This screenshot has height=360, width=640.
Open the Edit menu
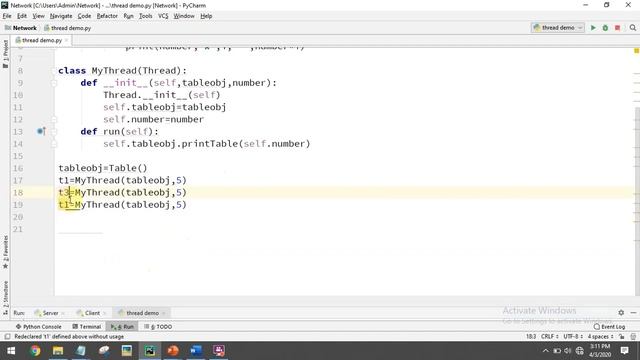point(22,16)
